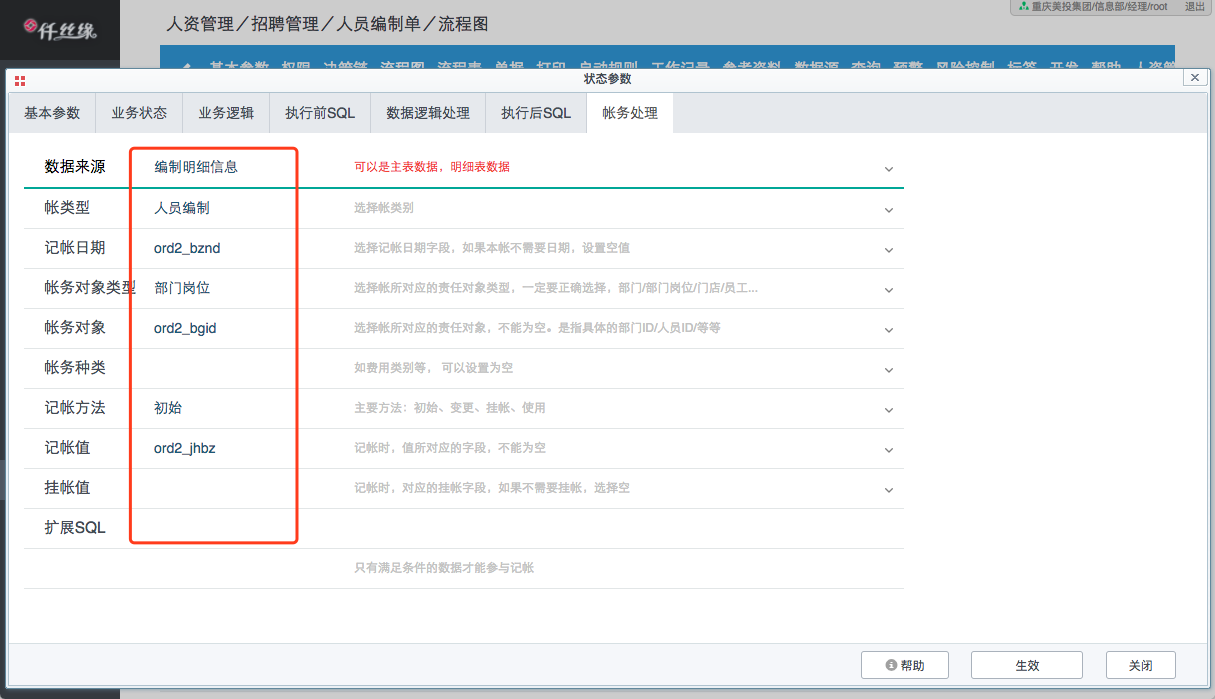Click the 帮助 button

(904, 665)
